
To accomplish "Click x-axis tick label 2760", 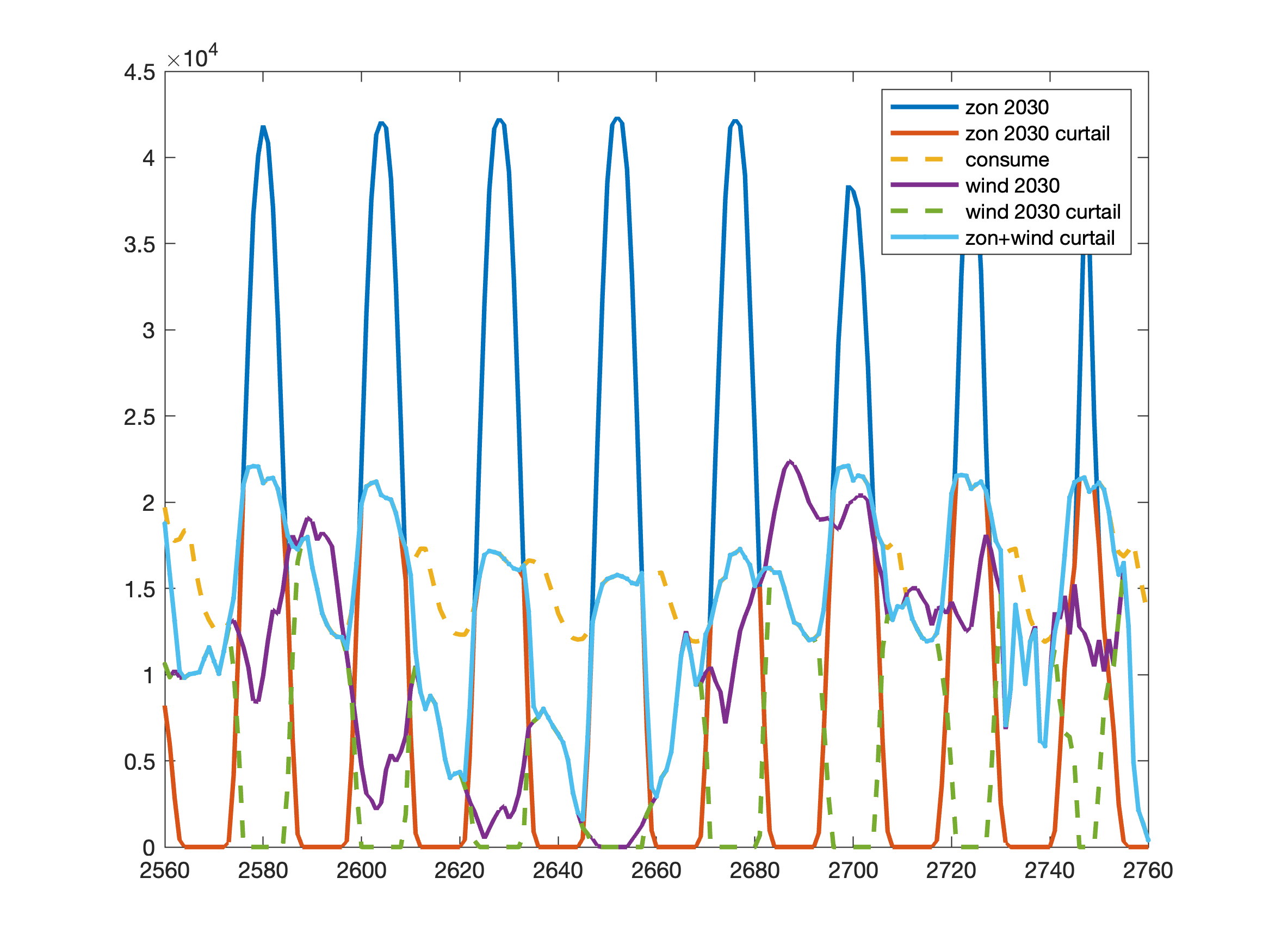I will pyautogui.click(x=1148, y=871).
